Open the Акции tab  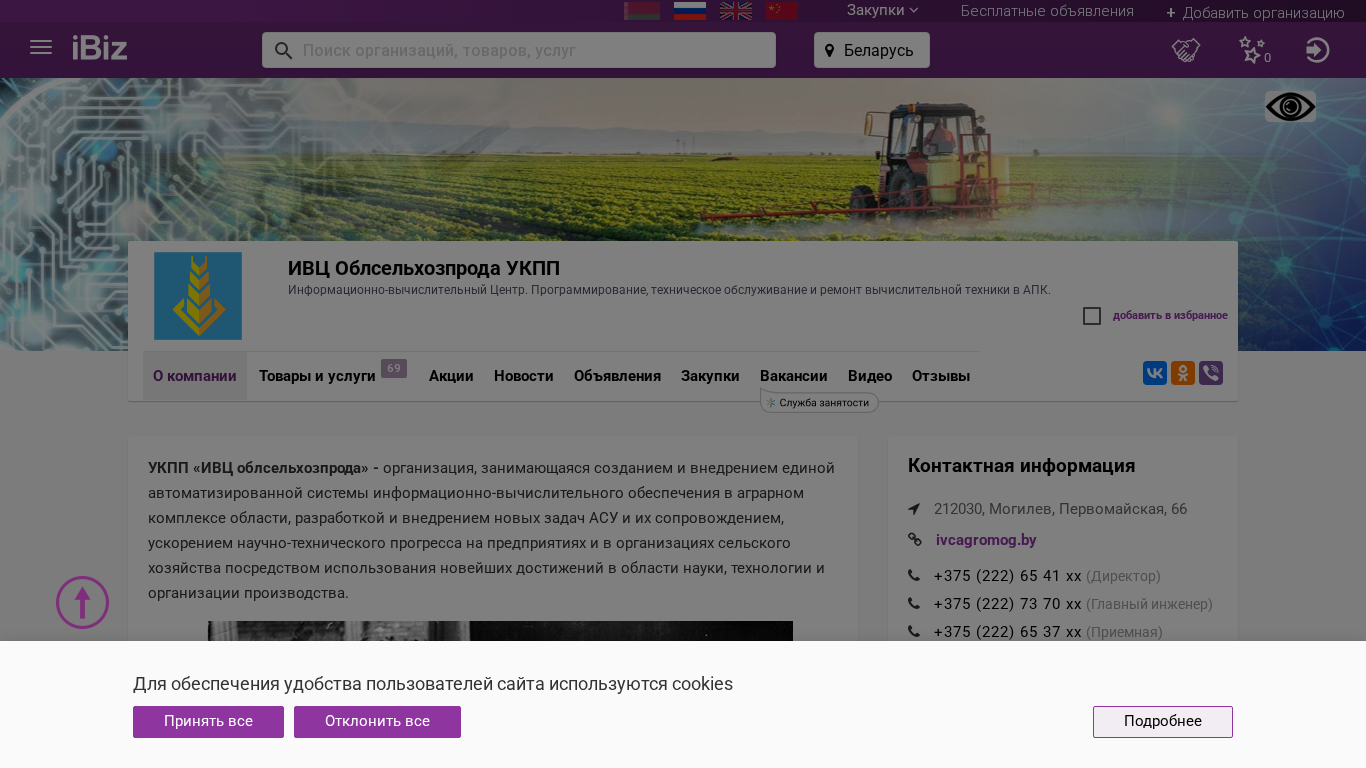(451, 376)
